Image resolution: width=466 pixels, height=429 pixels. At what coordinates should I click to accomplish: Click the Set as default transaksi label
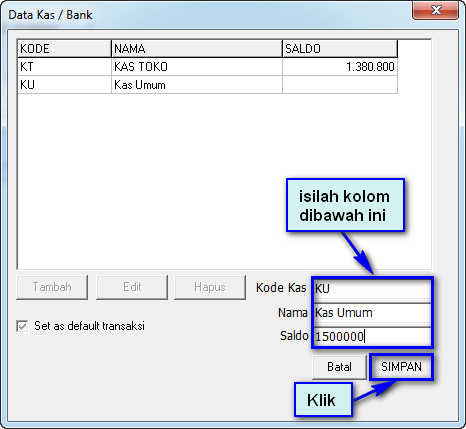(x=89, y=326)
